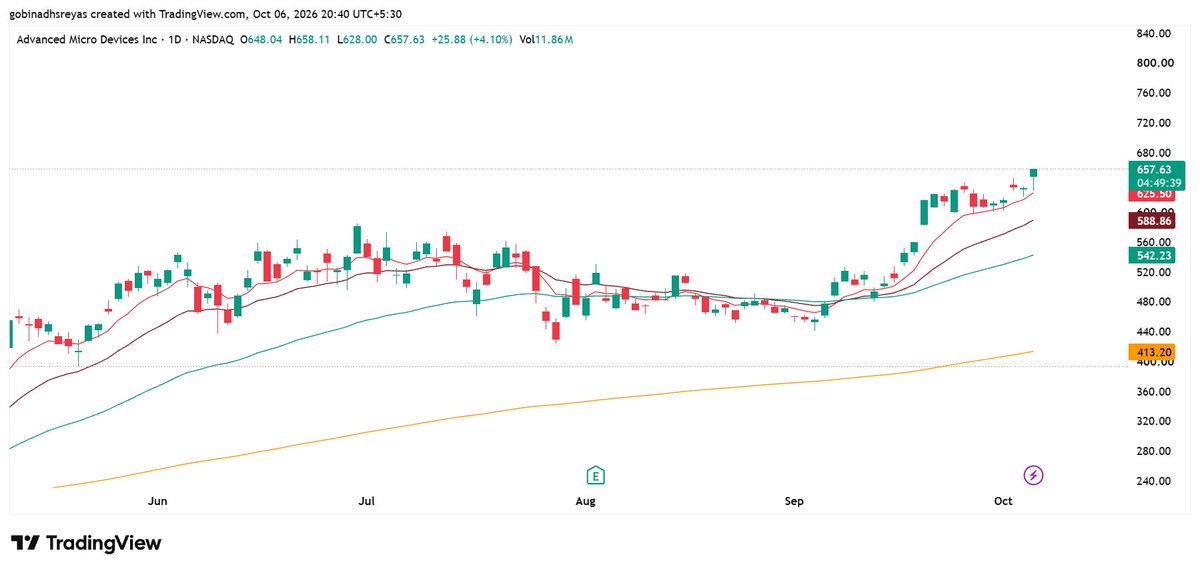The height and width of the screenshot is (571, 1200).
Task: Click the change value '+25.88 (+4.10%)'
Action: coord(473,40)
